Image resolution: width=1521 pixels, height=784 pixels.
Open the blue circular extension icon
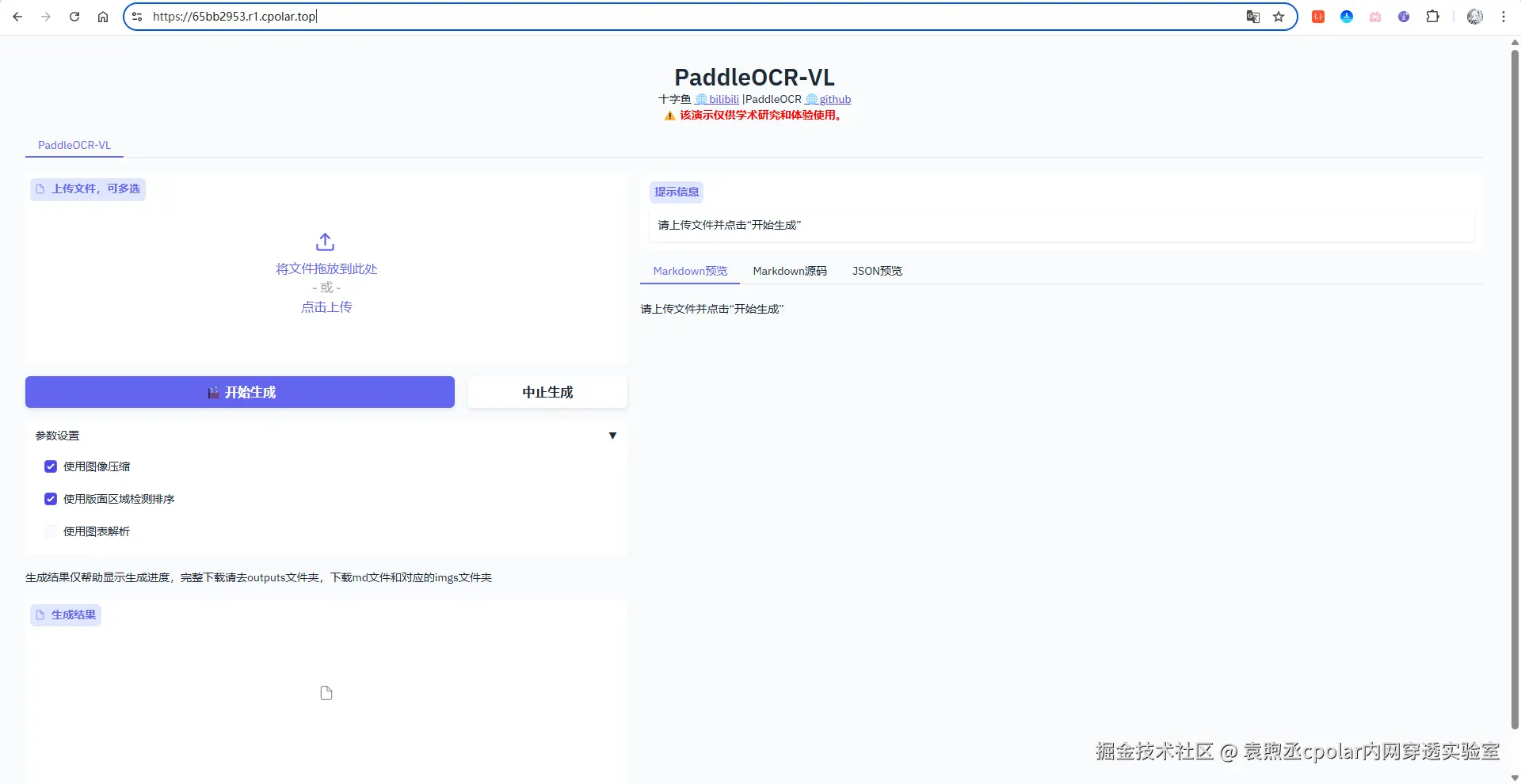tap(1347, 17)
